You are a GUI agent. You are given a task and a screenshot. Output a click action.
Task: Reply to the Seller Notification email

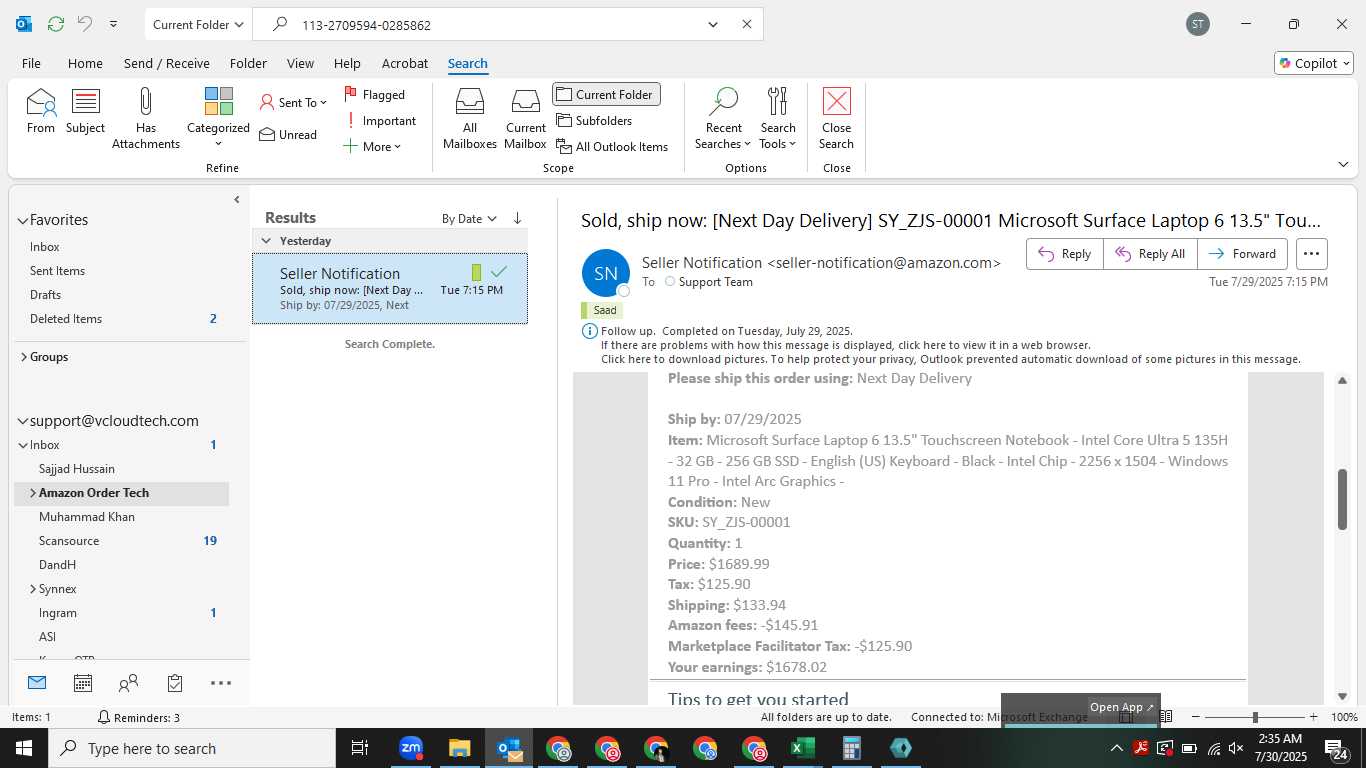point(1065,254)
